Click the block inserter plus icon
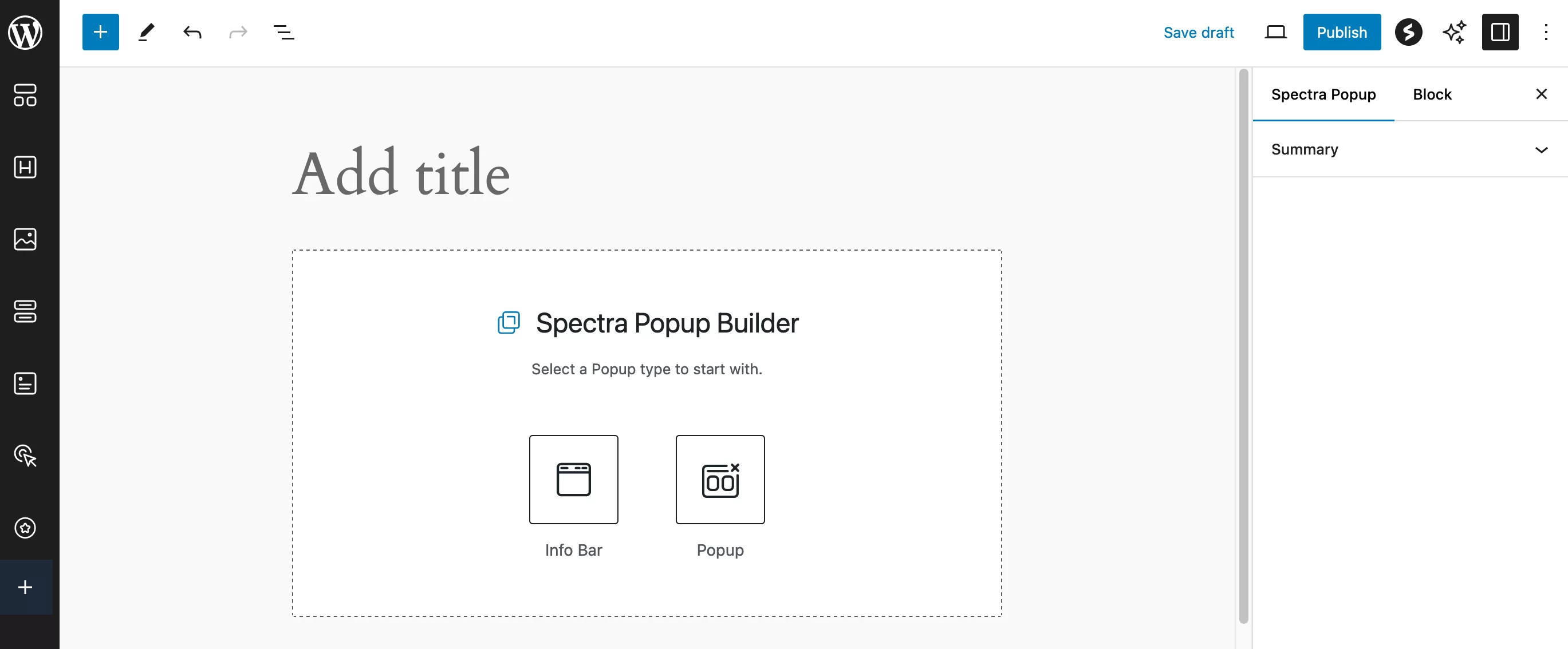1568x649 pixels. 100,32
